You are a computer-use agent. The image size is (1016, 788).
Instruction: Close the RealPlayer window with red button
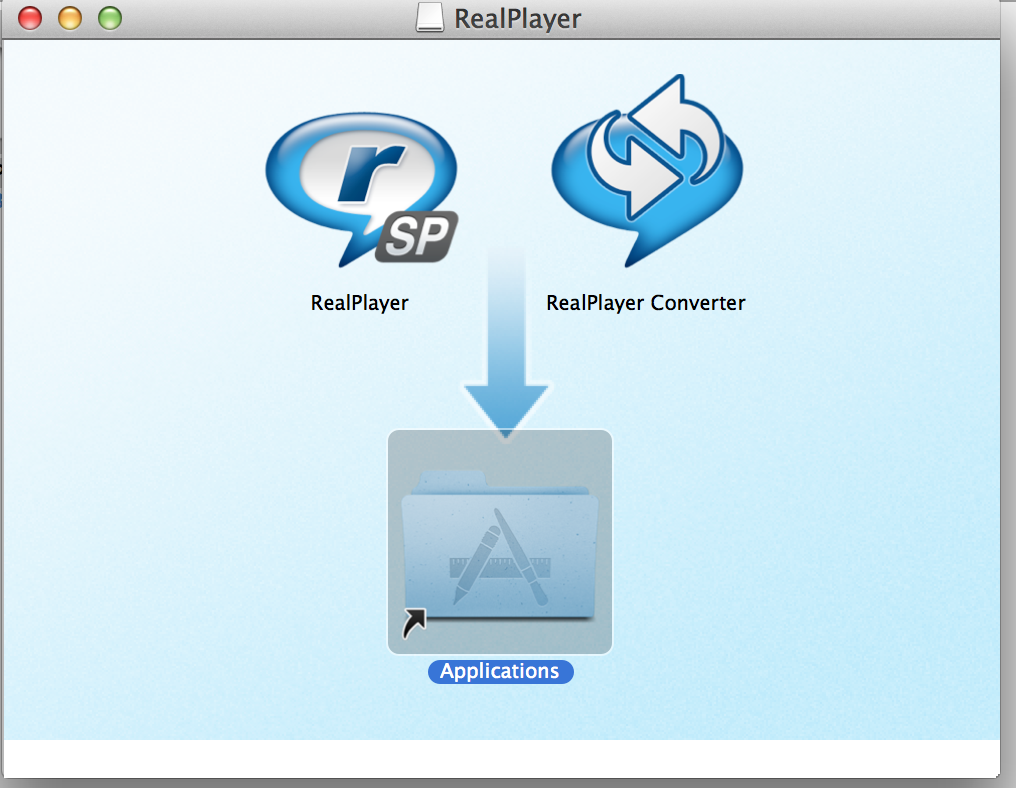[x=30, y=17]
